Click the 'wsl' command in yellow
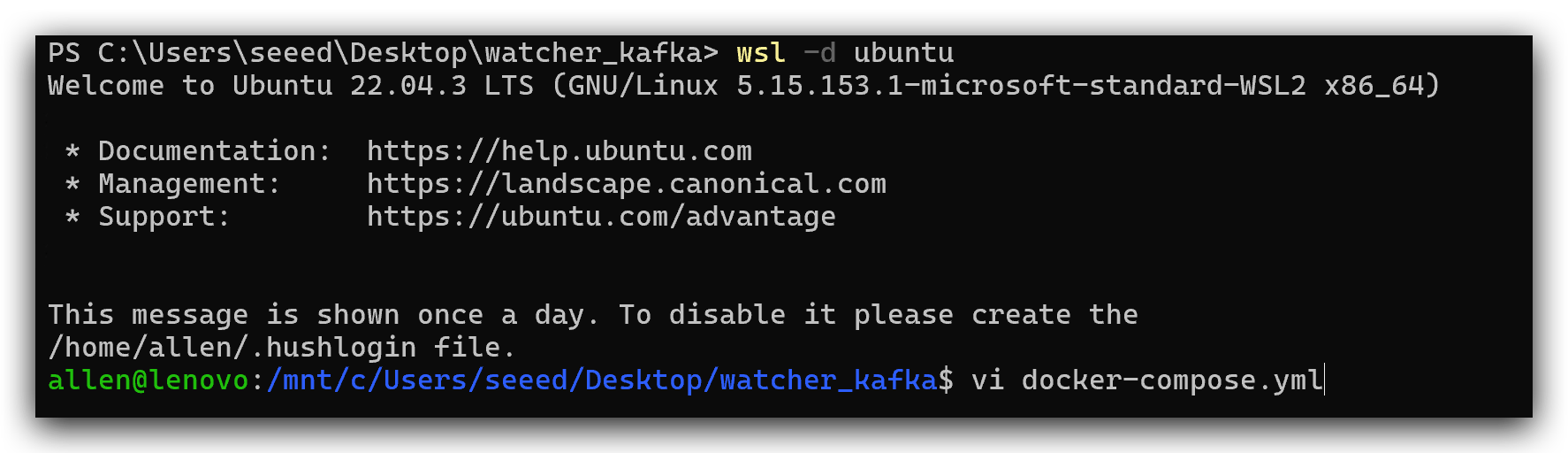The width and height of the screenshot is (1568, 453). [x=761, y=53]
